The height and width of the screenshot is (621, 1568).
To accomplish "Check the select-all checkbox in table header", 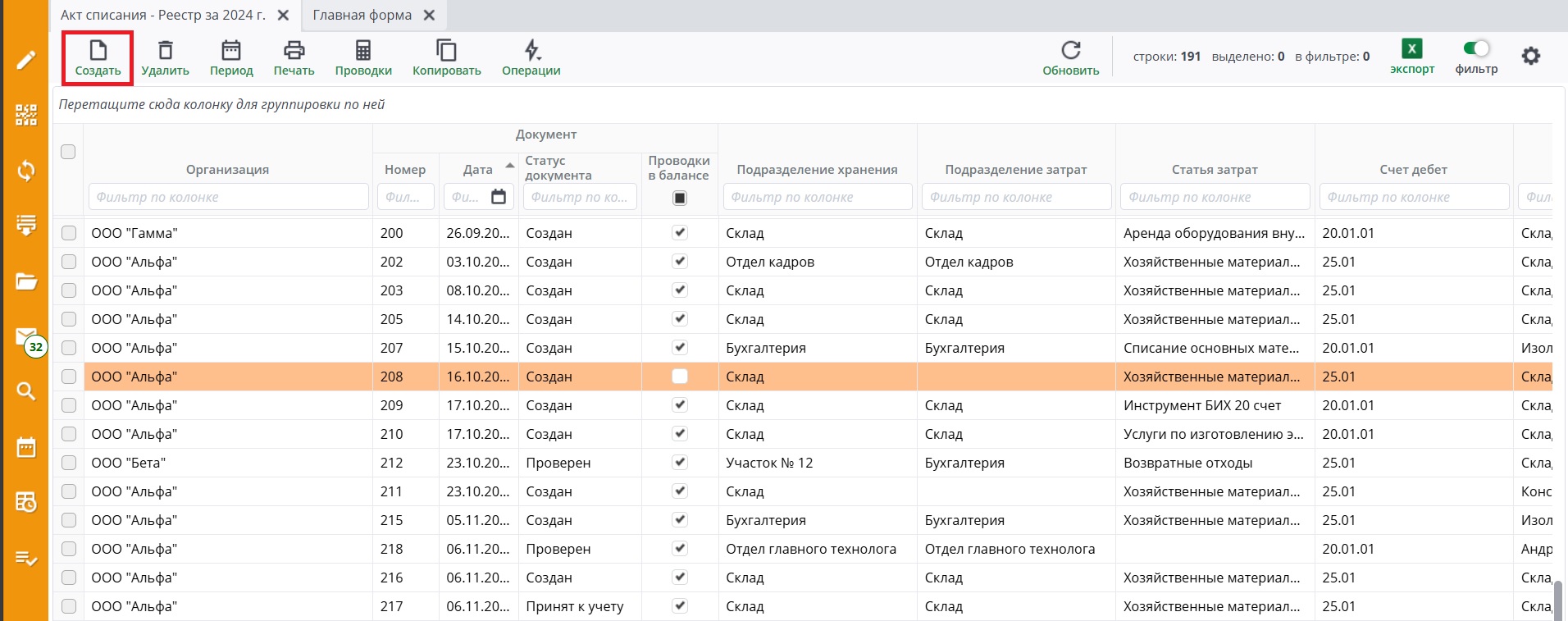I will click(68, 152).
